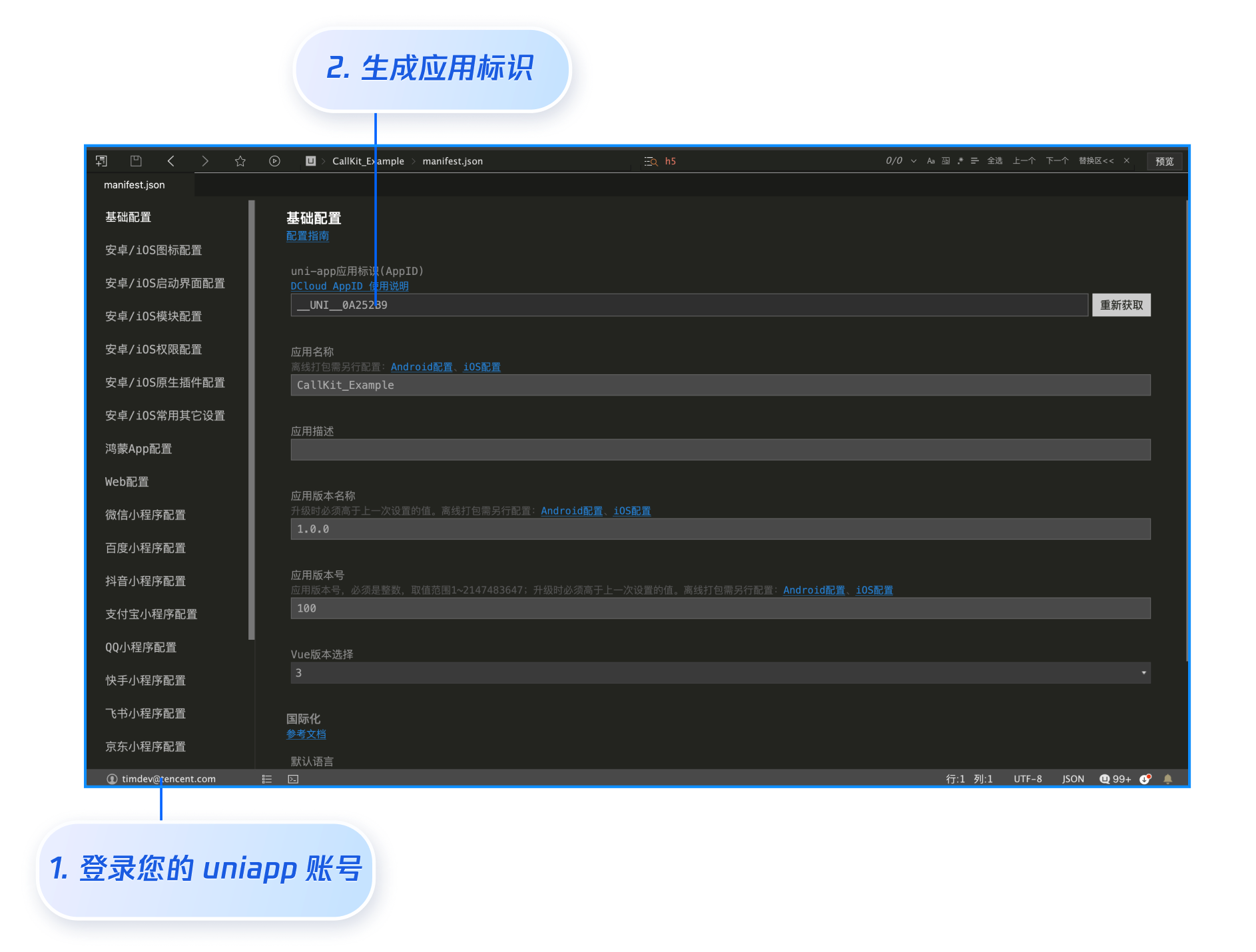Open iOS配置 link under 应用版本号
1256x952 pixels.
coord(874,591)
